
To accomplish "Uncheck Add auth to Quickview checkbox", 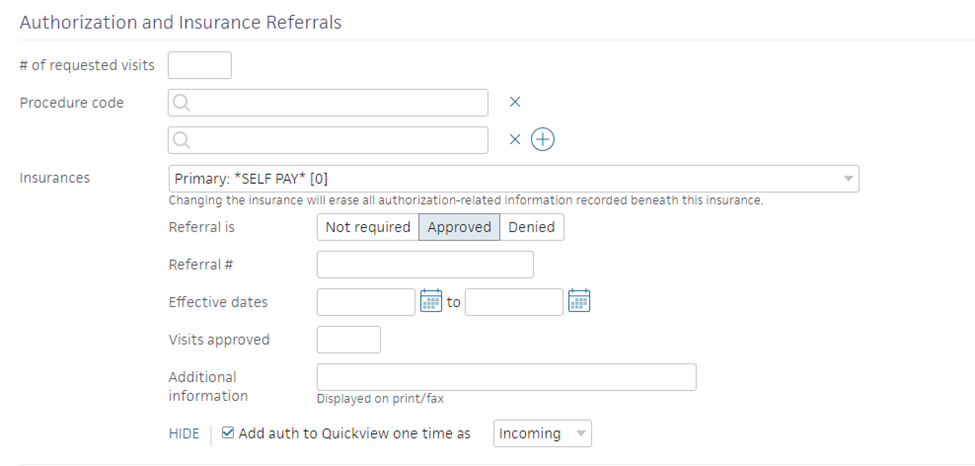I will pos(228,433).
